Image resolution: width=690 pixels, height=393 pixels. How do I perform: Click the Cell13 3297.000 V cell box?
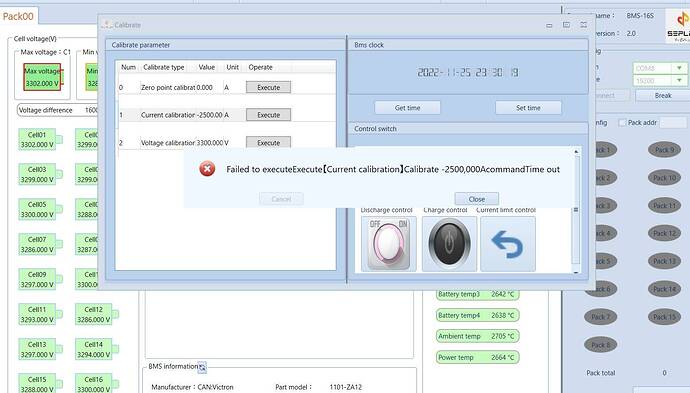tap(37, 349)
